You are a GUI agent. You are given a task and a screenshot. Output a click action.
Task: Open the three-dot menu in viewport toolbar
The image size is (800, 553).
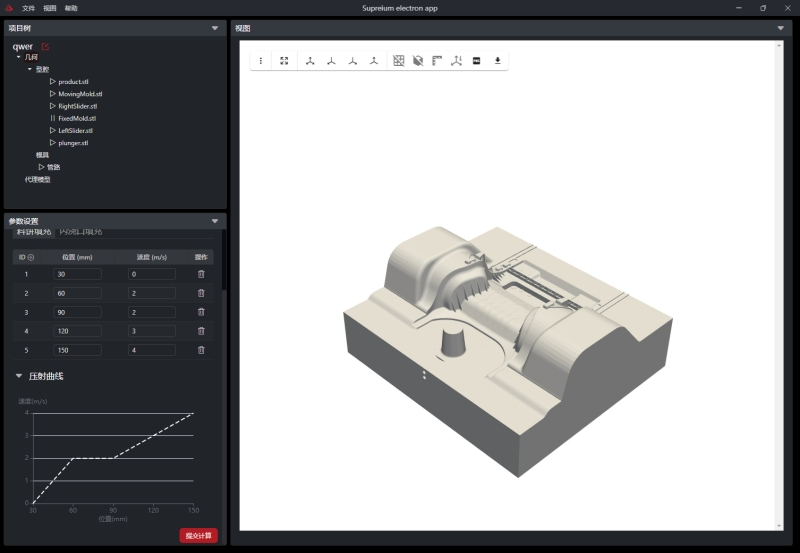coord(261,61)
